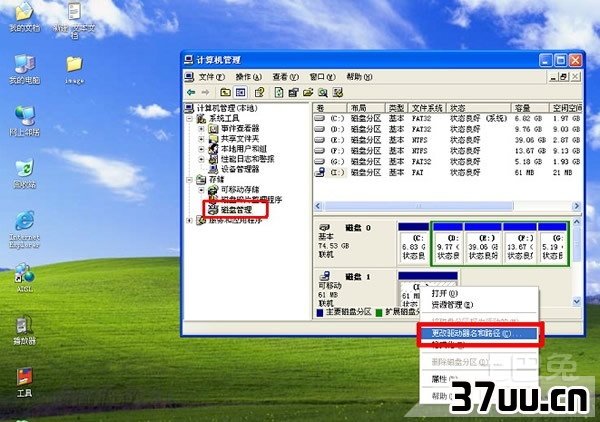This screenshot has width=600, height=422.
Task: Select Internet Explorer desktop icon
Action: (24, 229)
